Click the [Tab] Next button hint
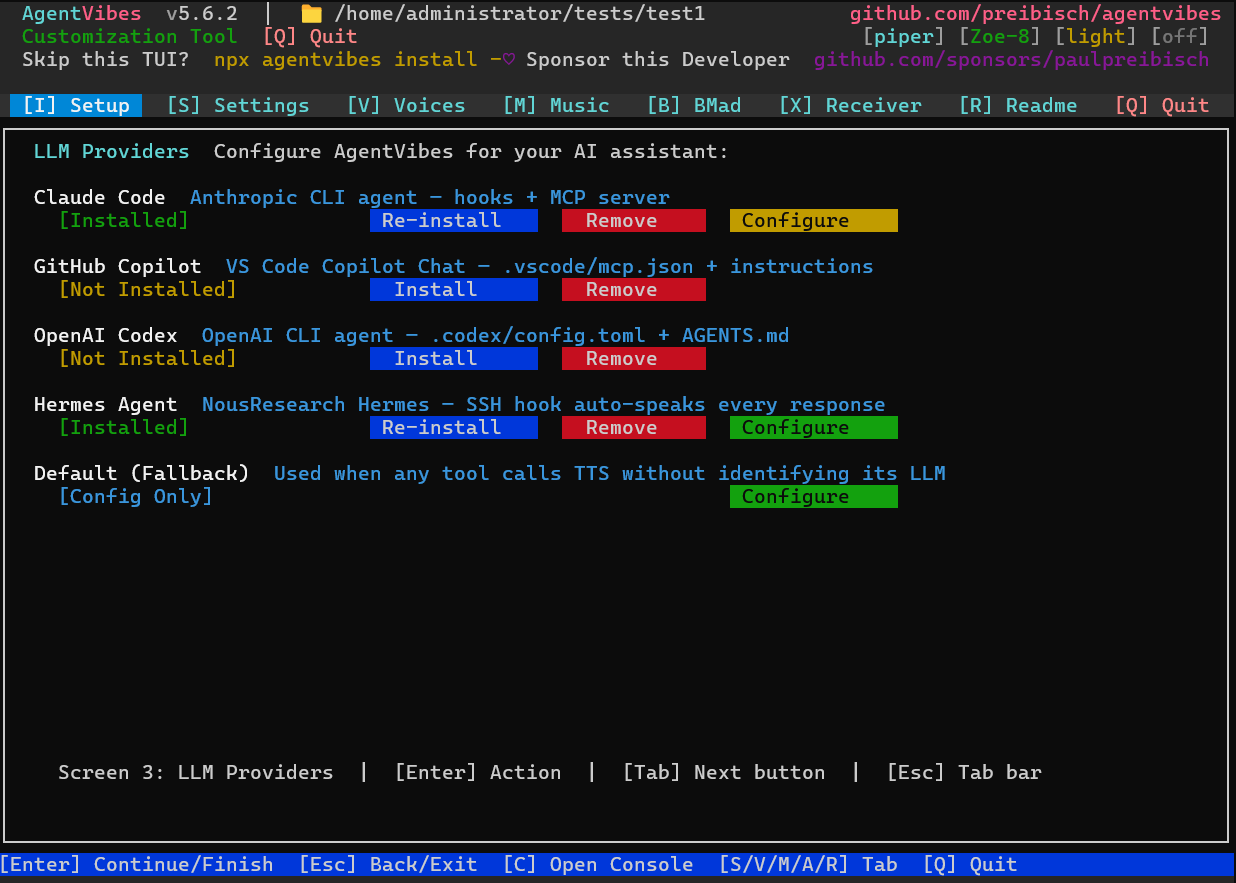Image resolution: width=1236 pixels, height=883 pixels. pyautogui.click(x=724, y=772)
